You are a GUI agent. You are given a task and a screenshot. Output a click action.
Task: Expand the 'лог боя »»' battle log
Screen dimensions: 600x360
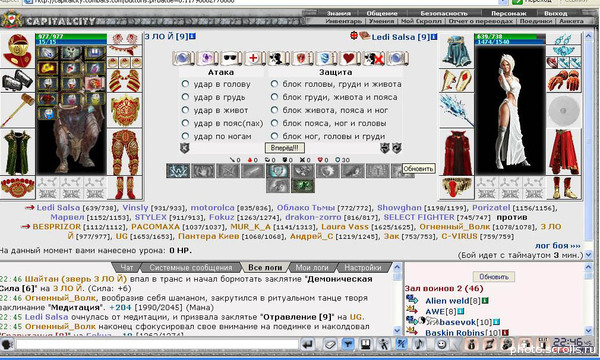pos(558,246)
